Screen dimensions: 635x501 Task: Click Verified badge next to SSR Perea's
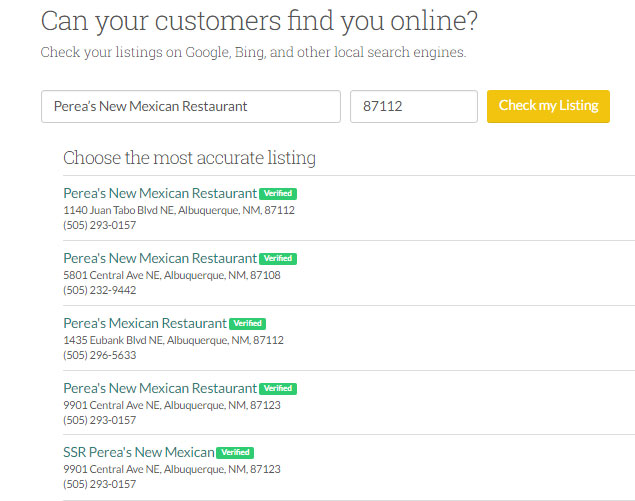235,452
